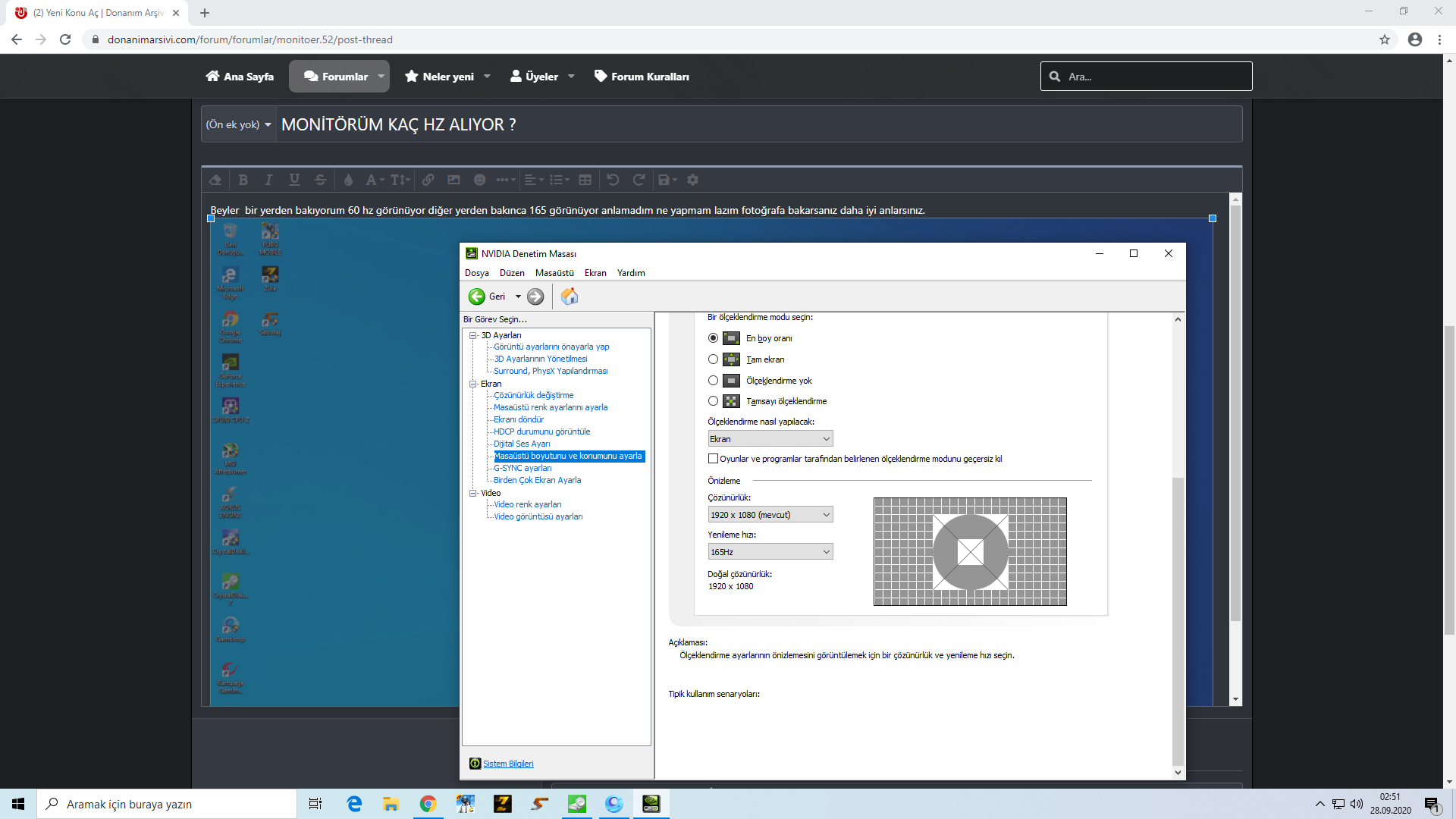
Task: Select the 'Ölçeklendirme yok' radio option
Action: point(713,381)
